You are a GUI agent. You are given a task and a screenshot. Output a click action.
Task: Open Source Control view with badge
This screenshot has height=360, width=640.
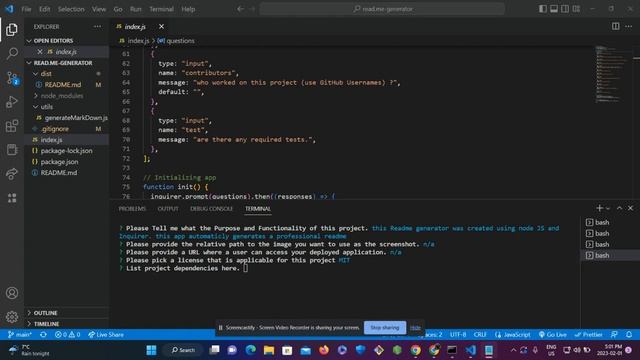pos(12,78)
